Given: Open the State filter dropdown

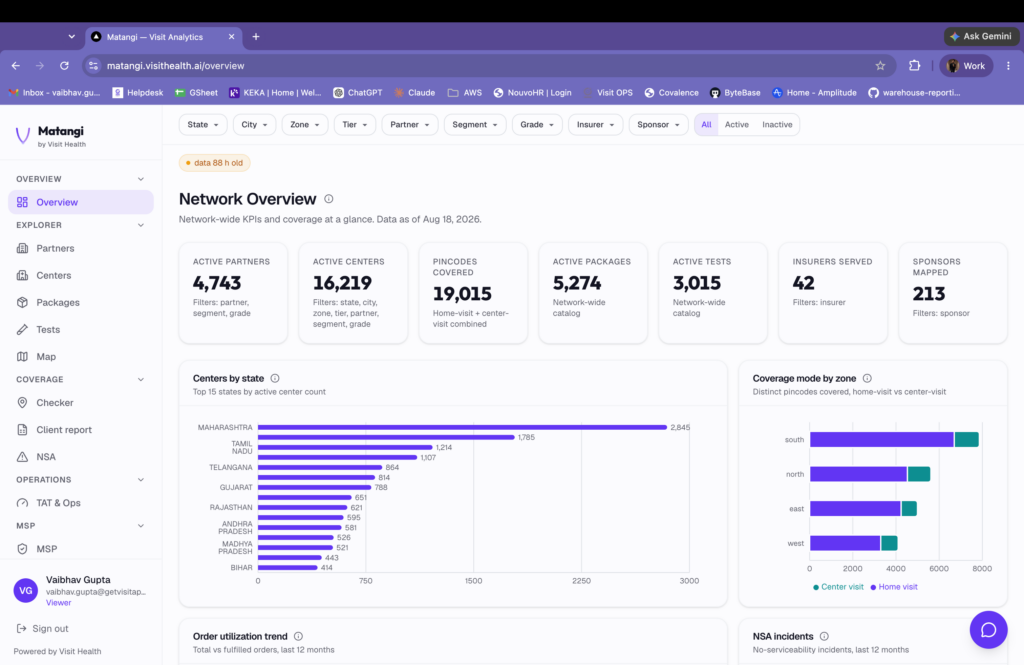Looking at the screenshot, I should pyautogui.click(x=203, y=124).
